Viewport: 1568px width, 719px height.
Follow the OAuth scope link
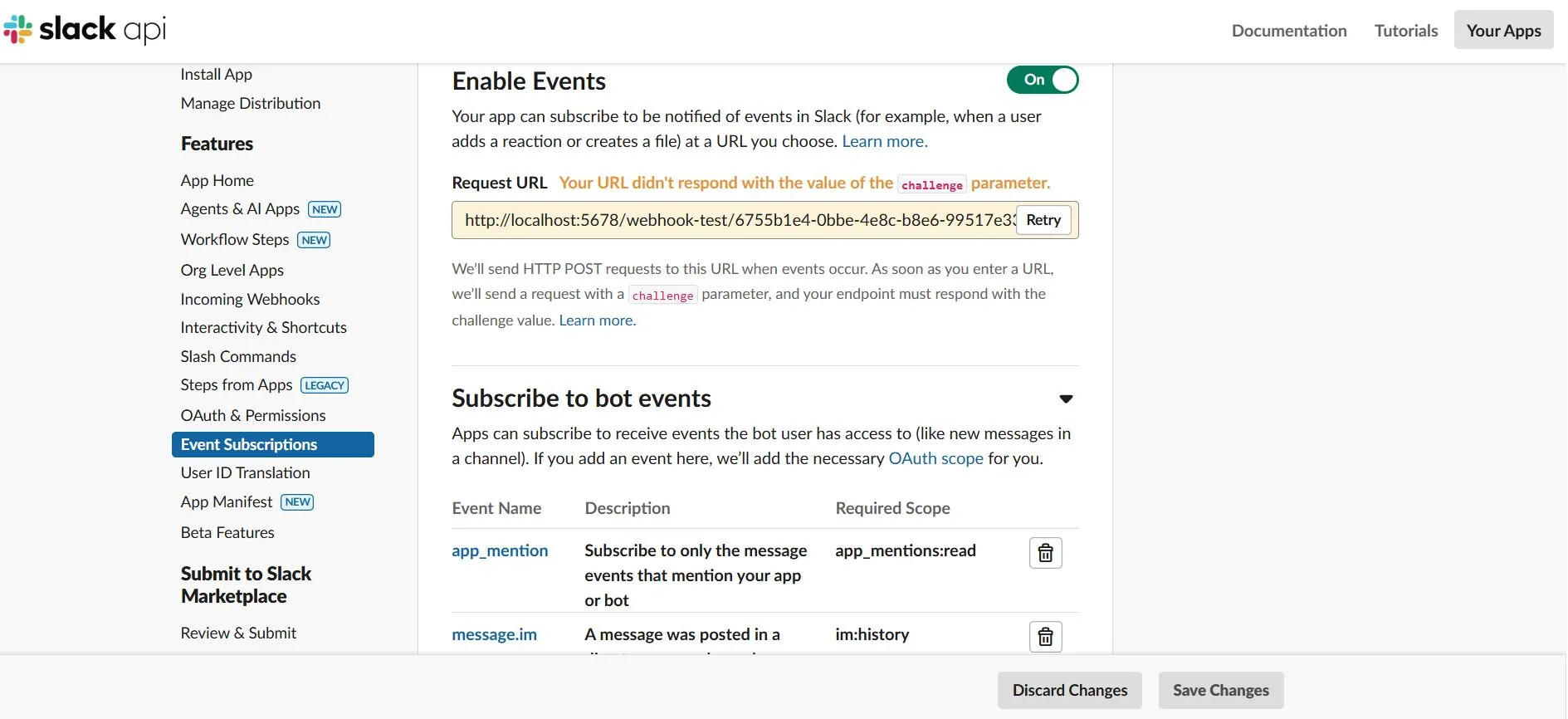935,458
